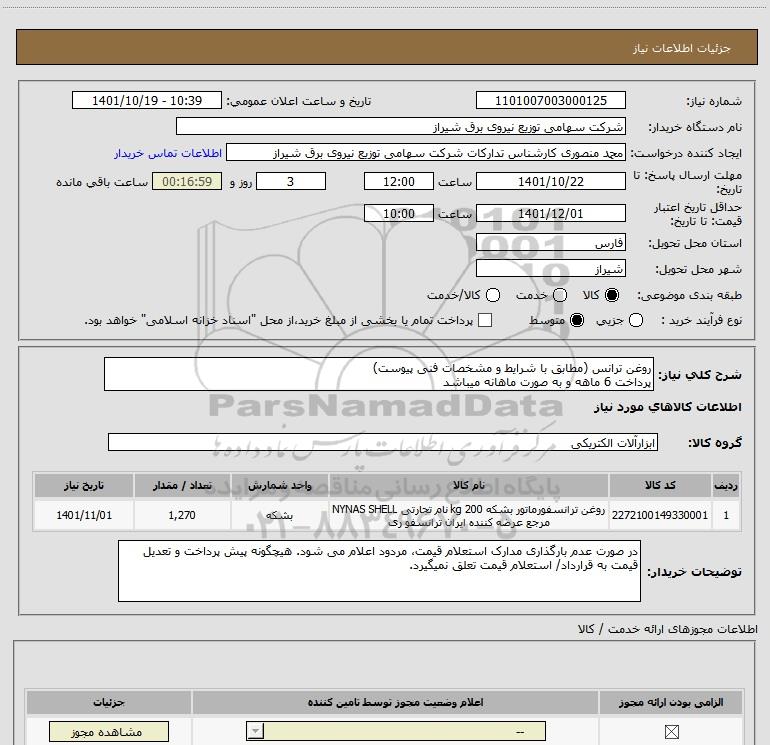Choose the جزیی purchase type radio
Viewport: 770px width, 745px height.
636,320
